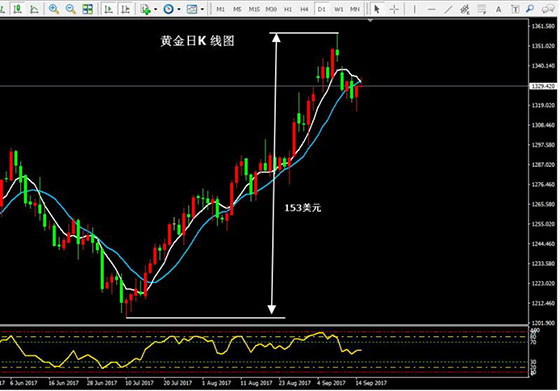Select the tile windows grid icon

(88, 9)
